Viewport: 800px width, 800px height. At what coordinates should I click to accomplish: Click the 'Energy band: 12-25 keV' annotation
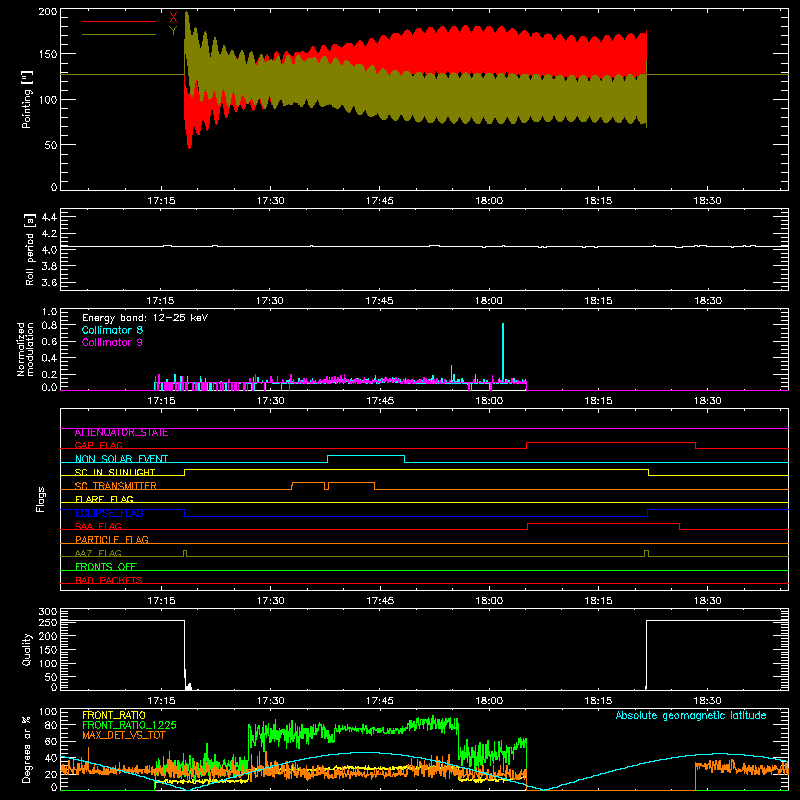pos(145,318)
